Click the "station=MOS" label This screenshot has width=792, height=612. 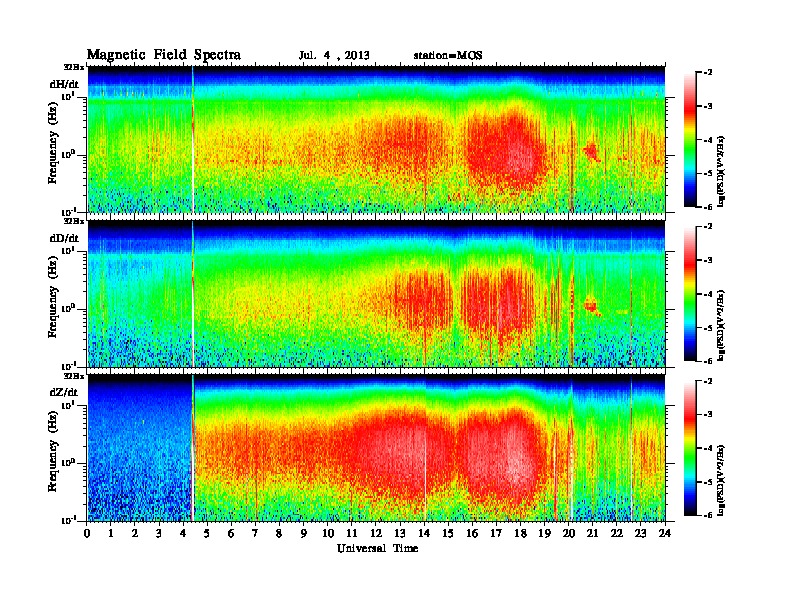(x=448, y=56)
